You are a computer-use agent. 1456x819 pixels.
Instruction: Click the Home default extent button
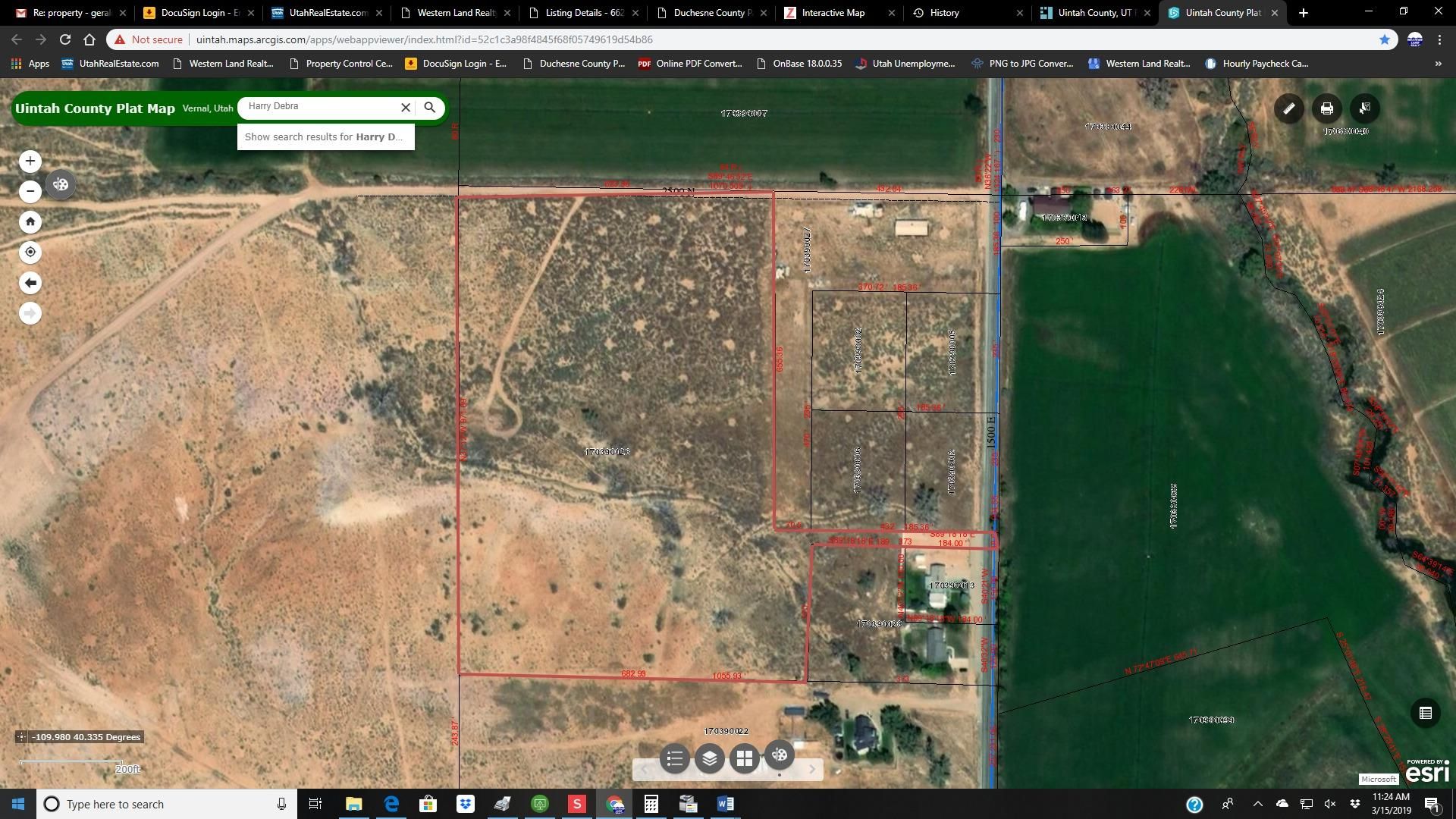30,221
